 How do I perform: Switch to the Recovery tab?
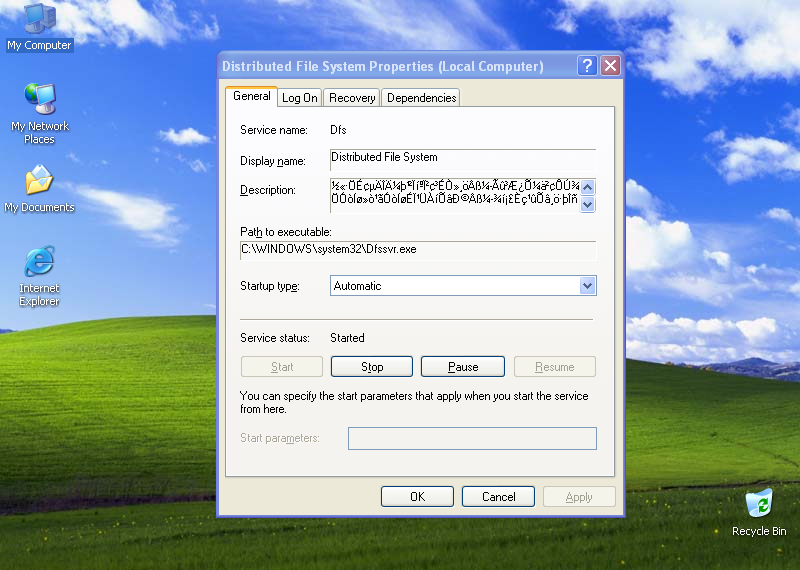(x=352, y=97)
